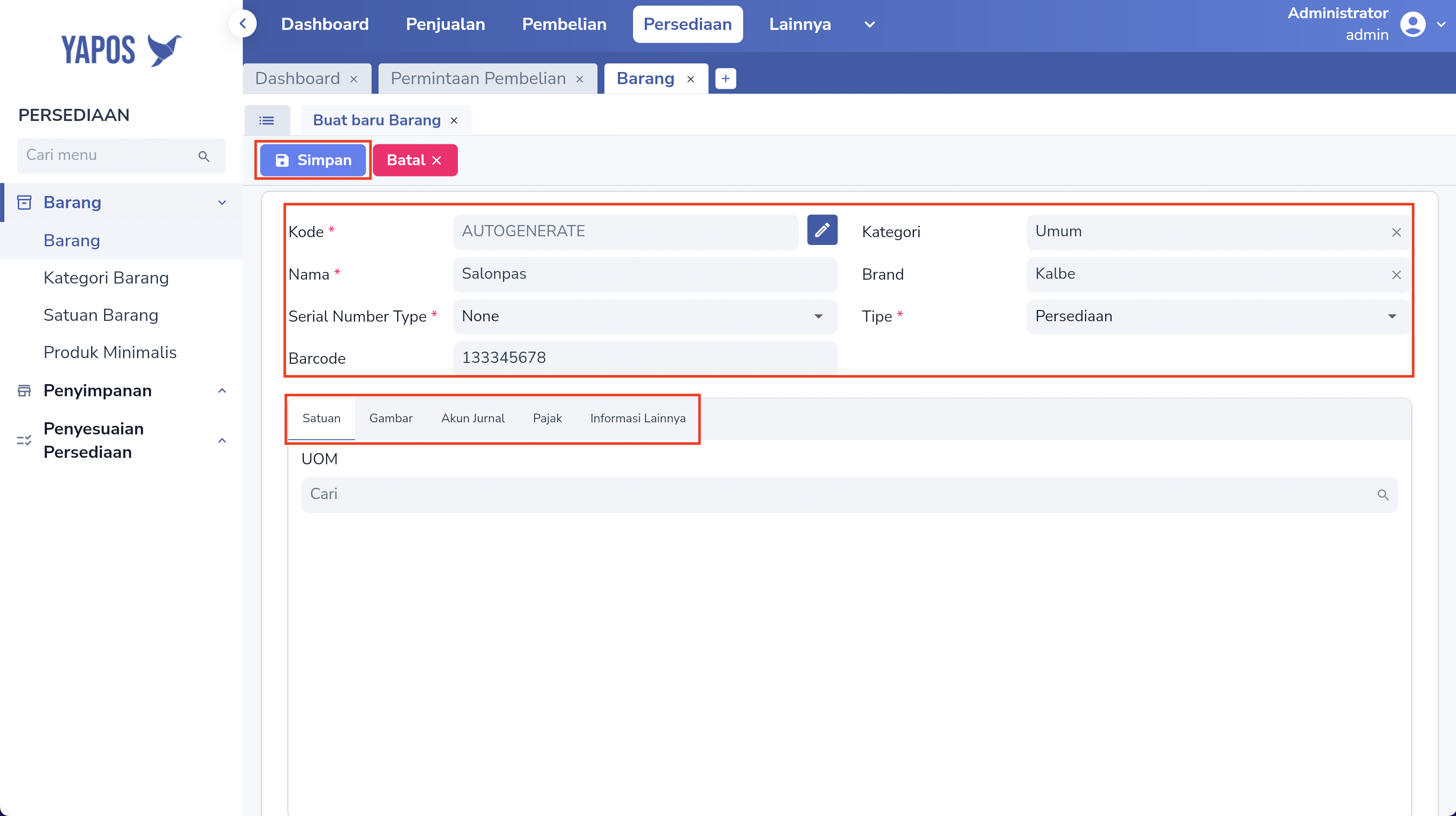This screenshot has height=816, width=1456.
Task: Click the pencil edit icon next to Kode
Action: tap(822, 230)
